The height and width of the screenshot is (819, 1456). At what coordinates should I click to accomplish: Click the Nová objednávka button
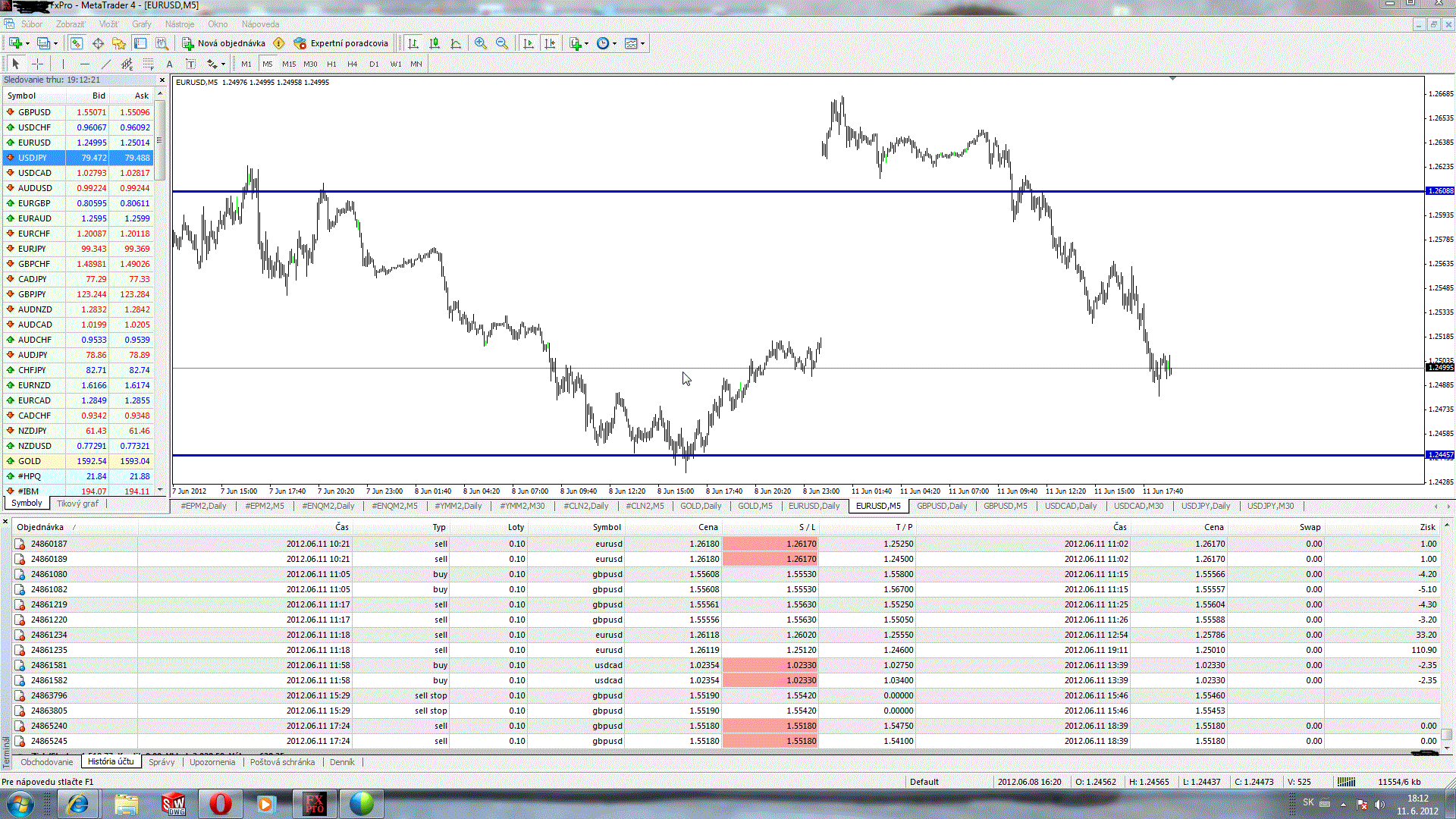pyautogui.click(x=224, y=43)
